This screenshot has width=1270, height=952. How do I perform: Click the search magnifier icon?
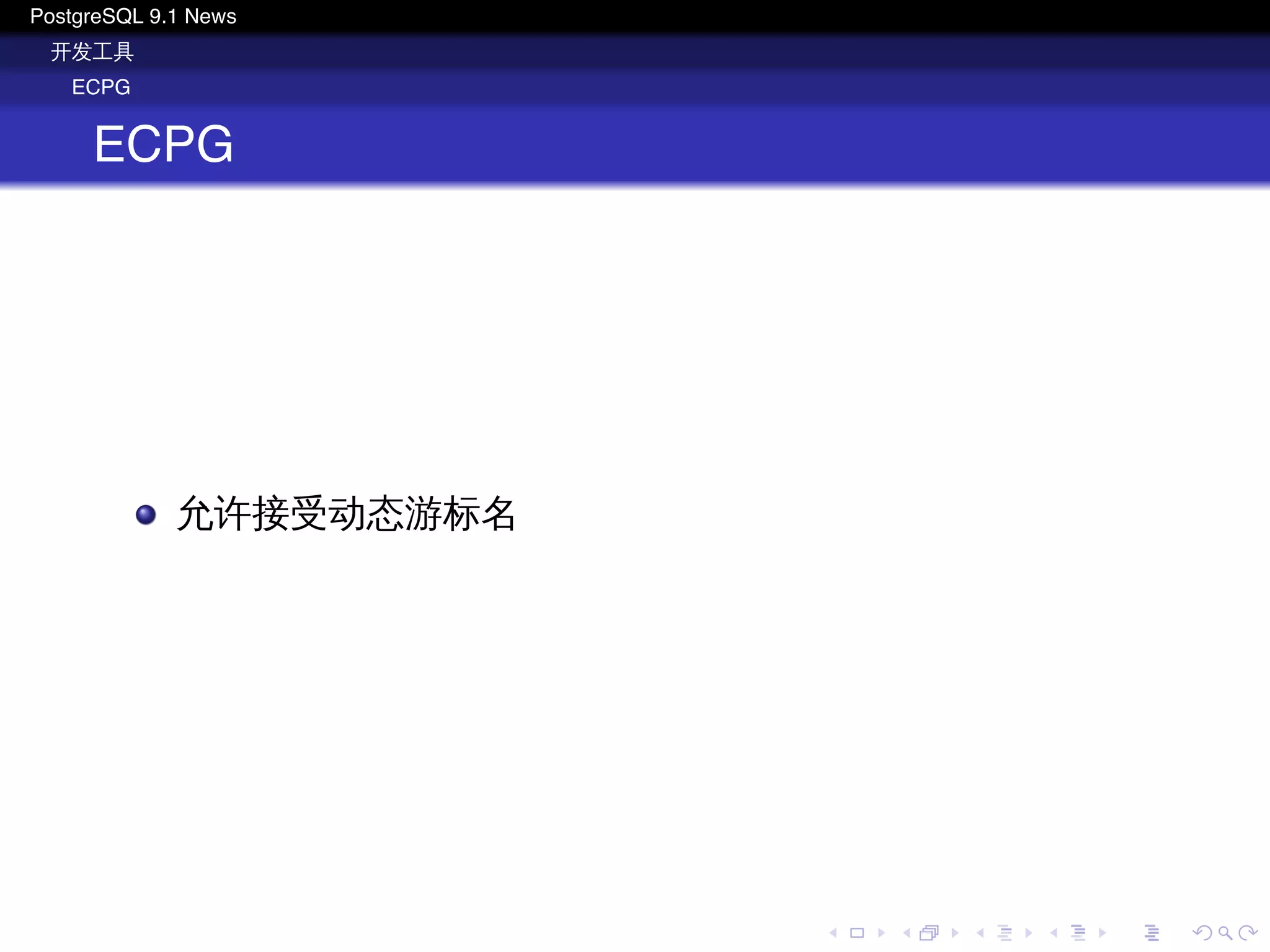(1225, 933)
